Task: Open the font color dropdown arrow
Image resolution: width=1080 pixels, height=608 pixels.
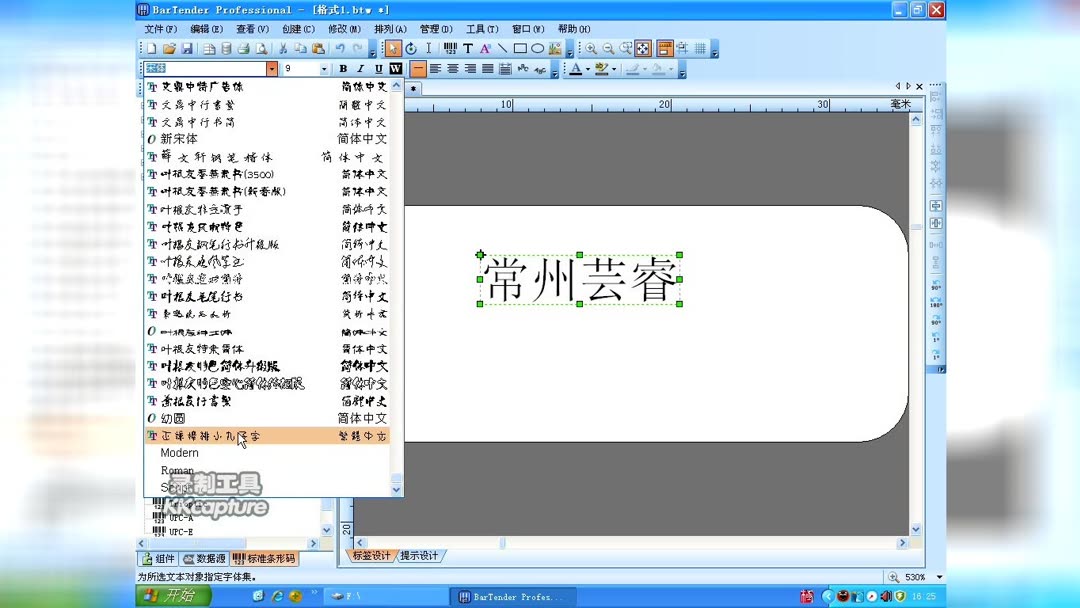Action: pos(586,68)
